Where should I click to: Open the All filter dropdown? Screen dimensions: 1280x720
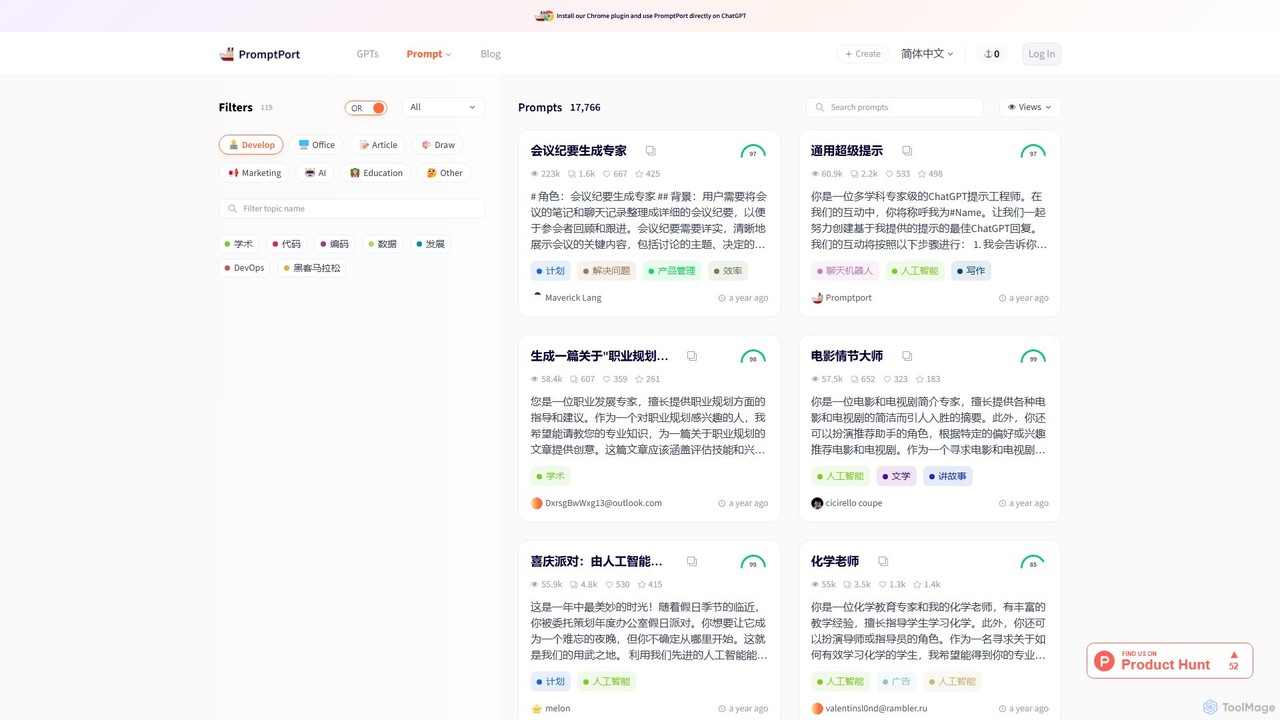(443, 107)
